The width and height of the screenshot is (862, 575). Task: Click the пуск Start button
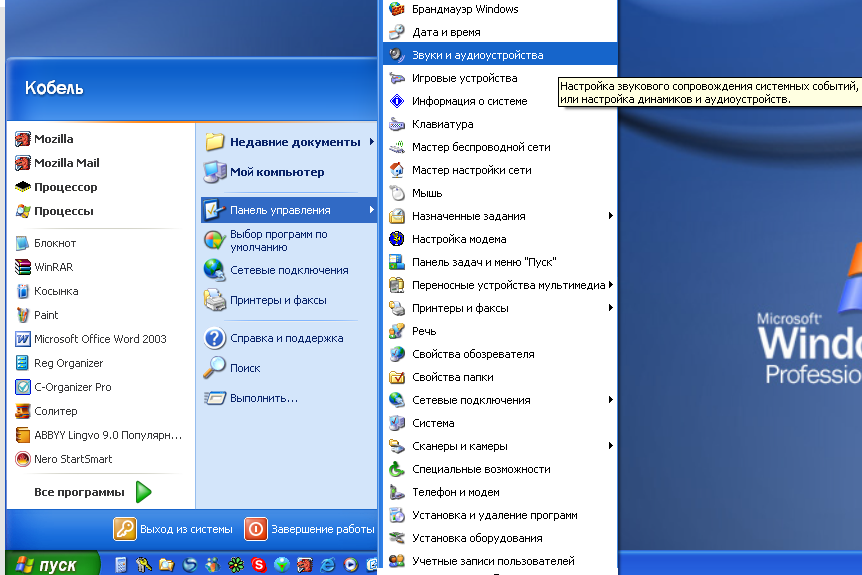53,564
